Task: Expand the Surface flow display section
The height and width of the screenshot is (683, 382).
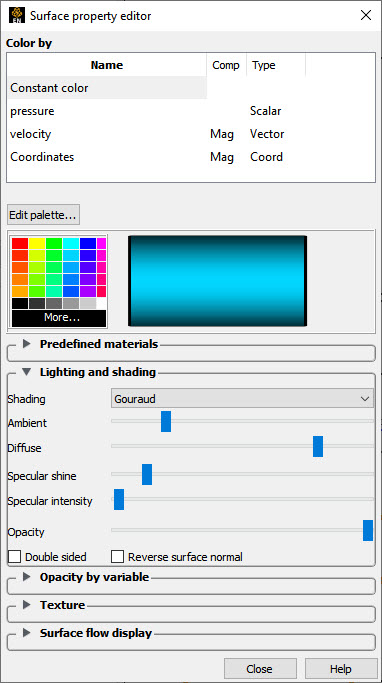Action: tap(27, 633)
